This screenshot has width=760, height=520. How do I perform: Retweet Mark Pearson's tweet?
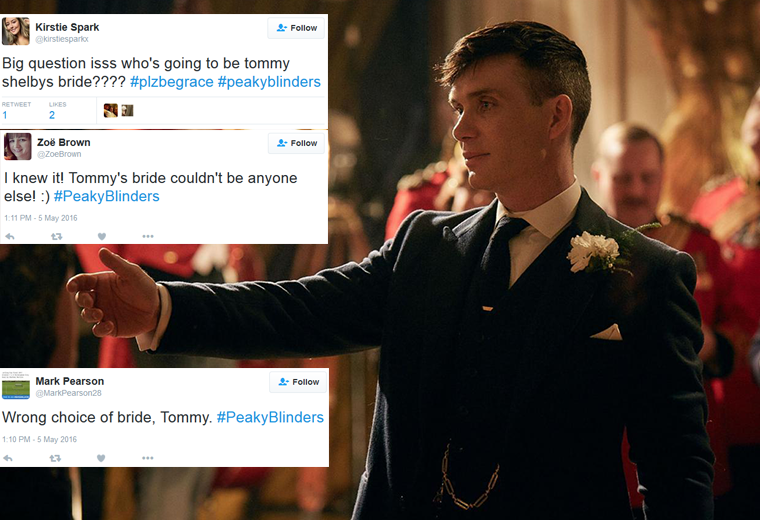[55, 458]
